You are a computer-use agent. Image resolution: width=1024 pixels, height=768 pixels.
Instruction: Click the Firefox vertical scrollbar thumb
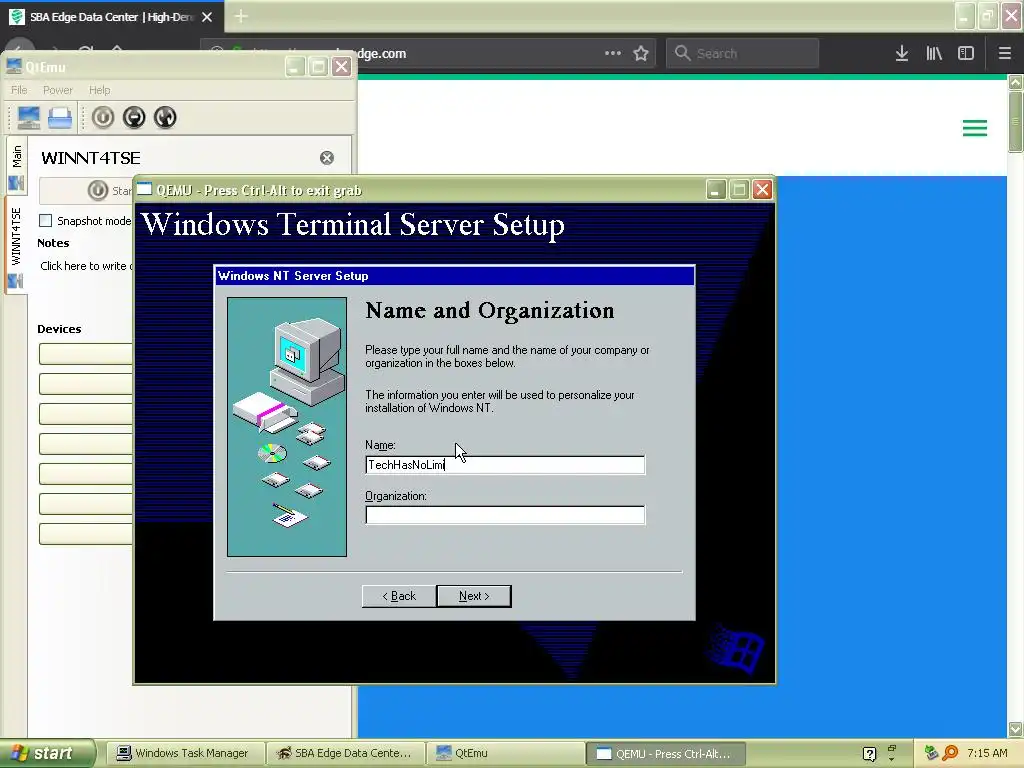[1015, 121]
